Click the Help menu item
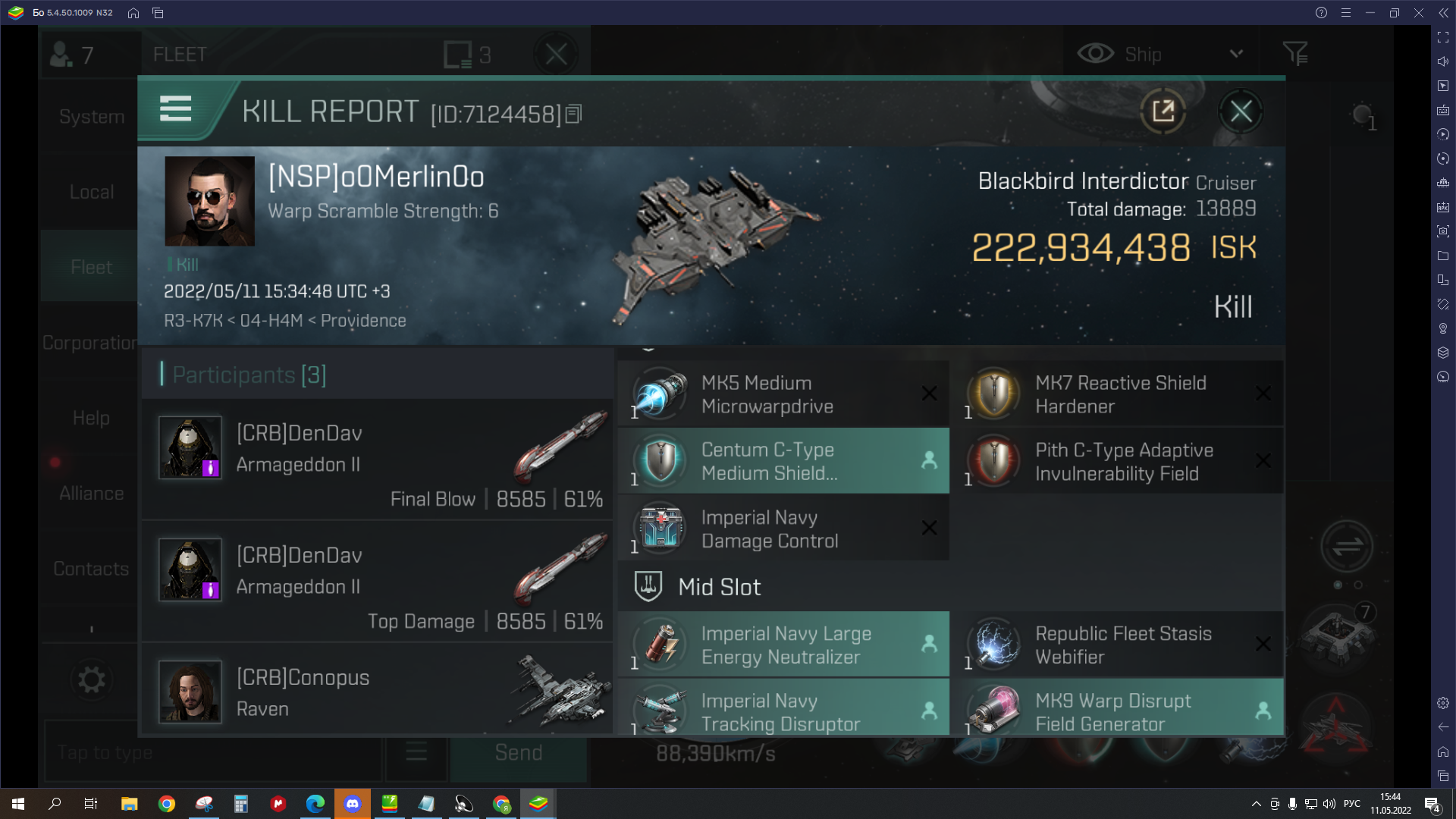 tap(90, 418)
